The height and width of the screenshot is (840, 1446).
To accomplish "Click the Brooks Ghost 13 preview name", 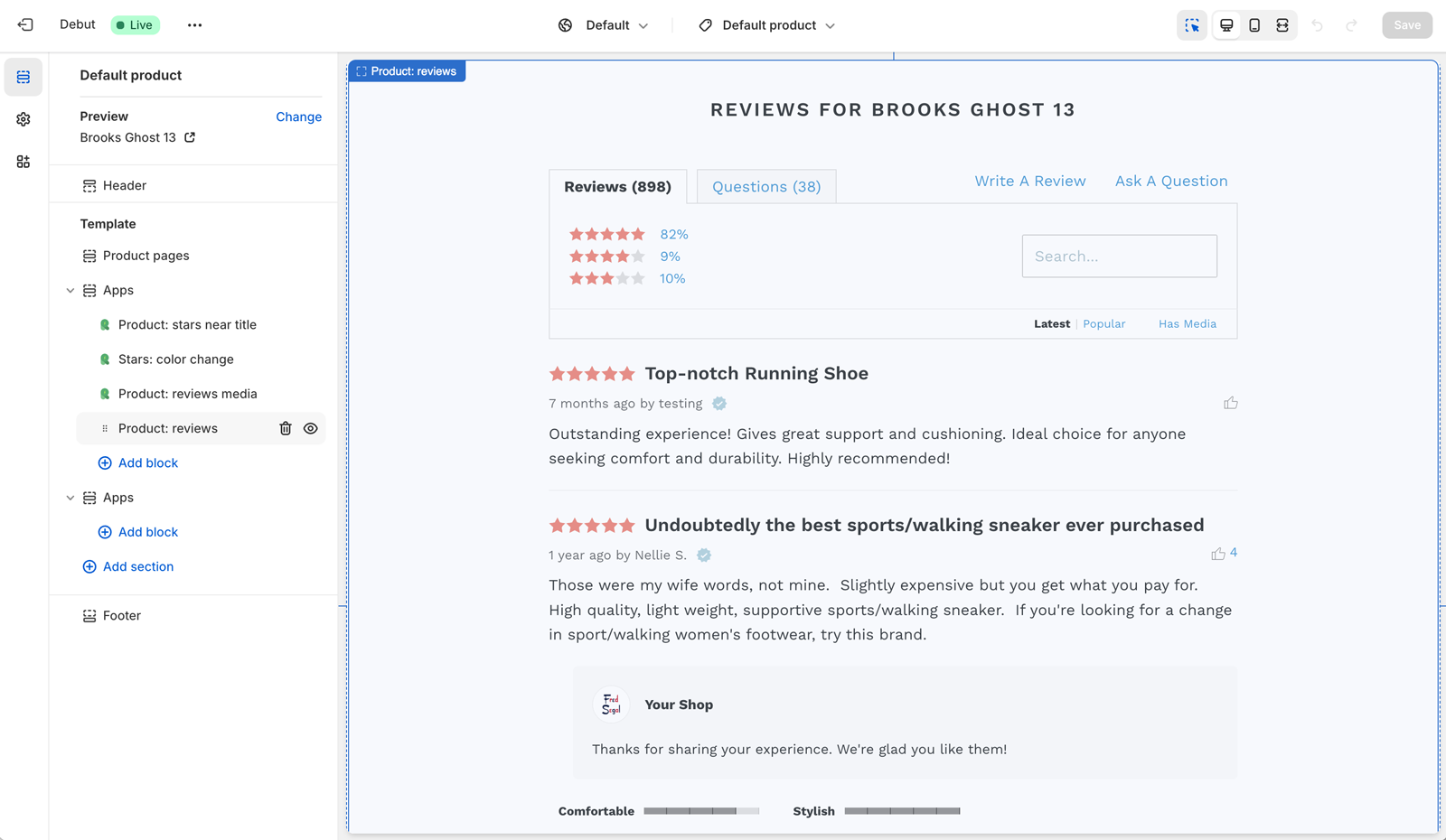I will point(127,138).
